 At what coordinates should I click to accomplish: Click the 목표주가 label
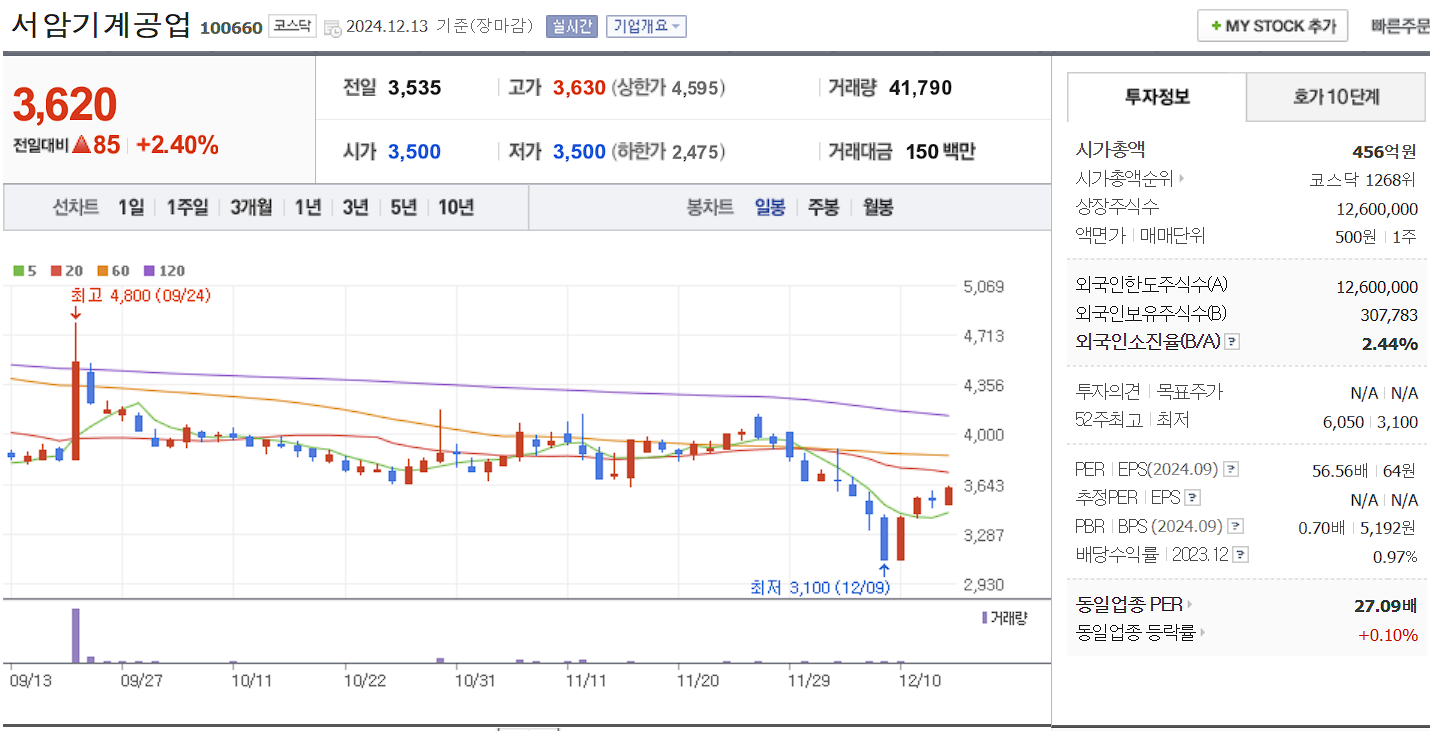(x=1190, y=392)
